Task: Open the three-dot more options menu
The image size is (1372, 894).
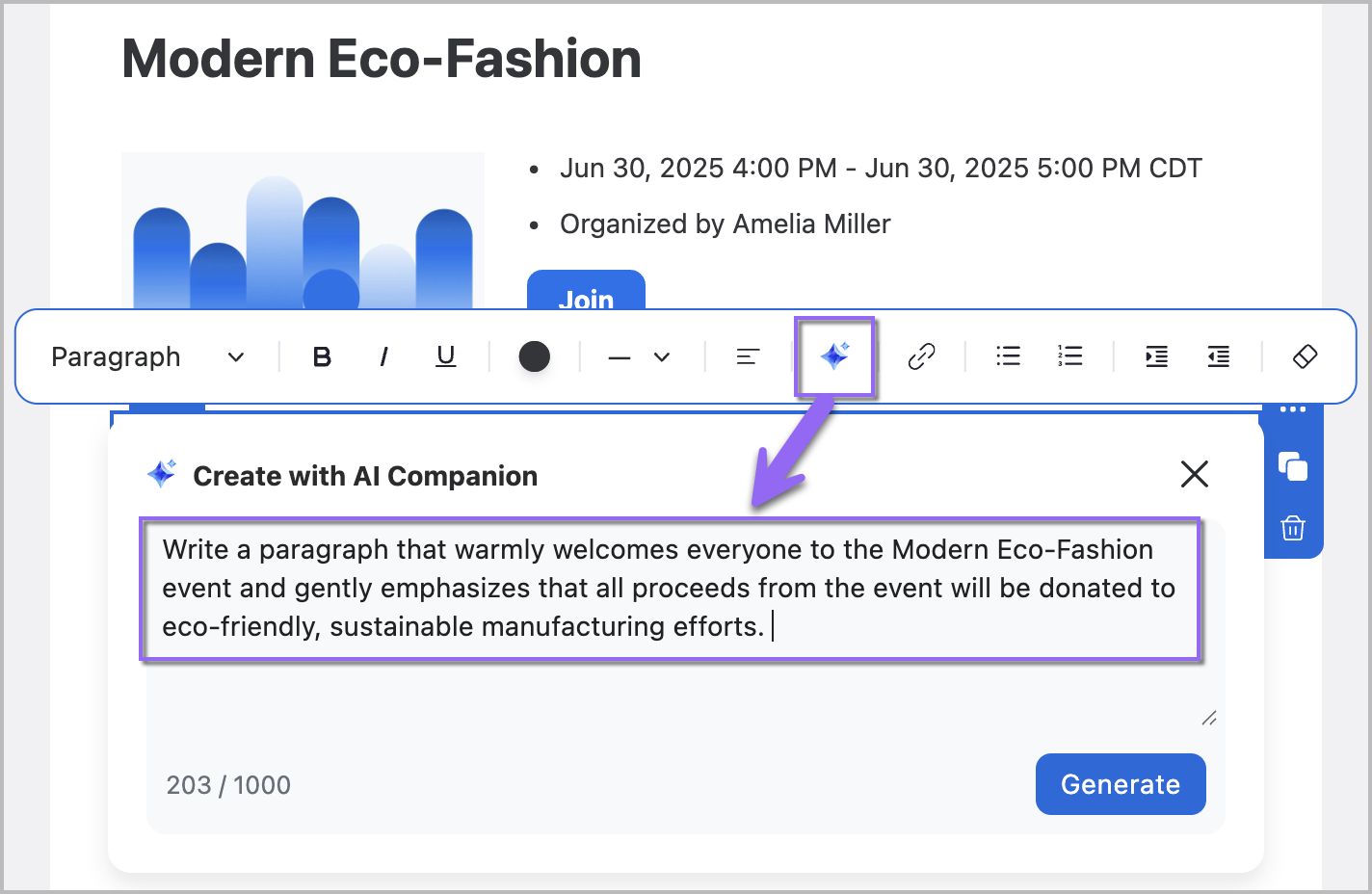Action: click(x=1293, y=410)
